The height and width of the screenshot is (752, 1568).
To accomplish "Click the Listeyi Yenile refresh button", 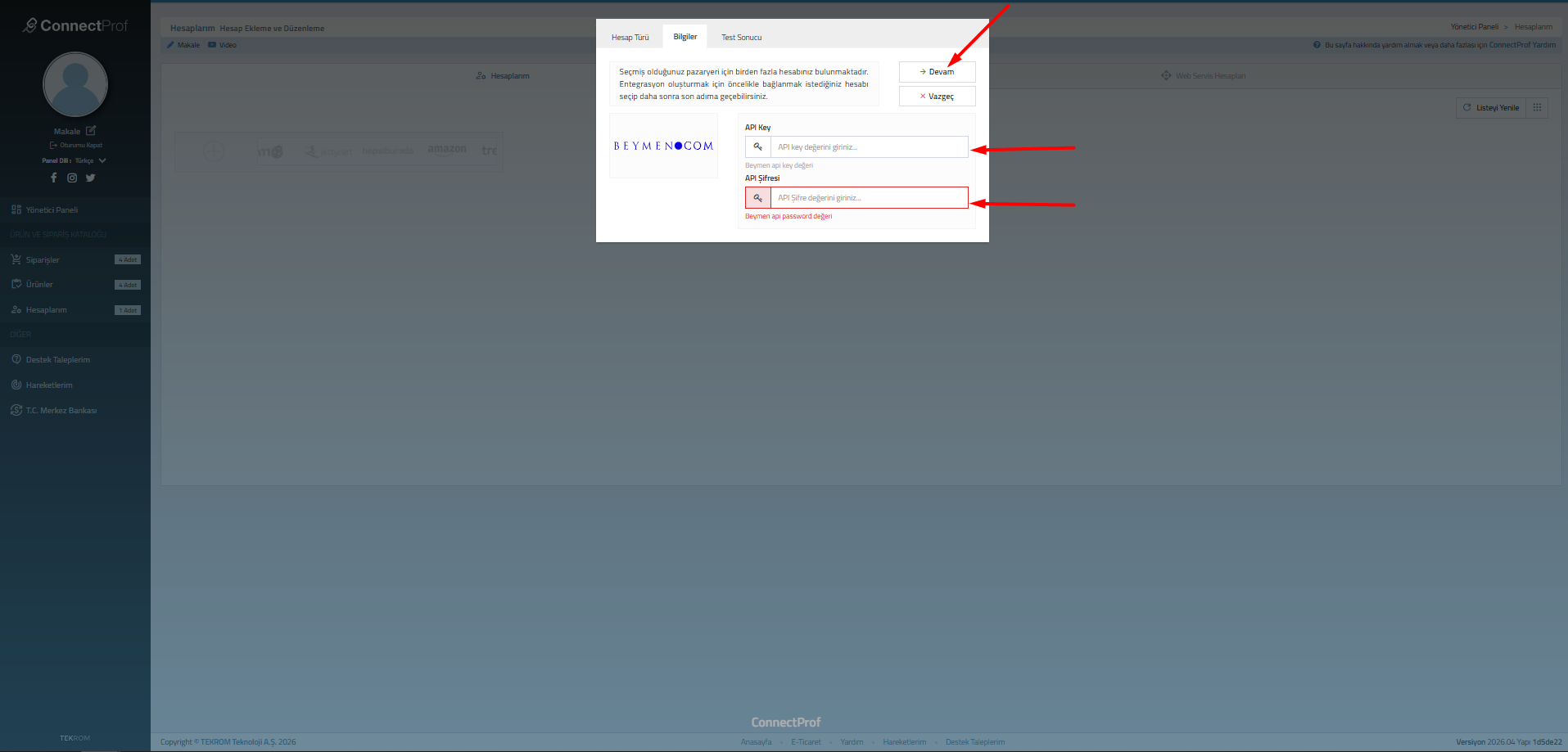I will click(x=1491, y=108).
